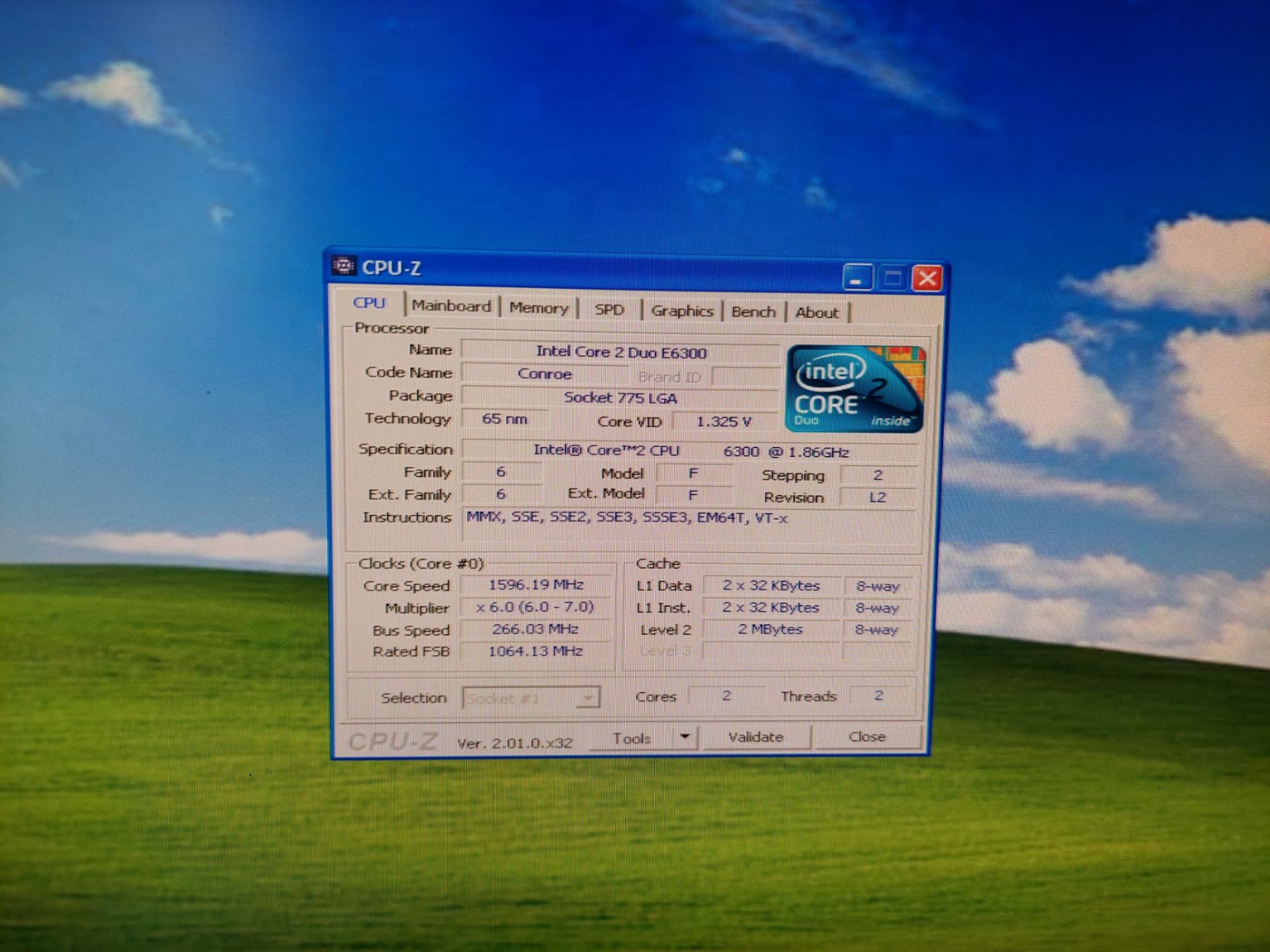Click the L1 Data 2 x 32 KBytes value
1270x952 pixels.
point(771,585)
